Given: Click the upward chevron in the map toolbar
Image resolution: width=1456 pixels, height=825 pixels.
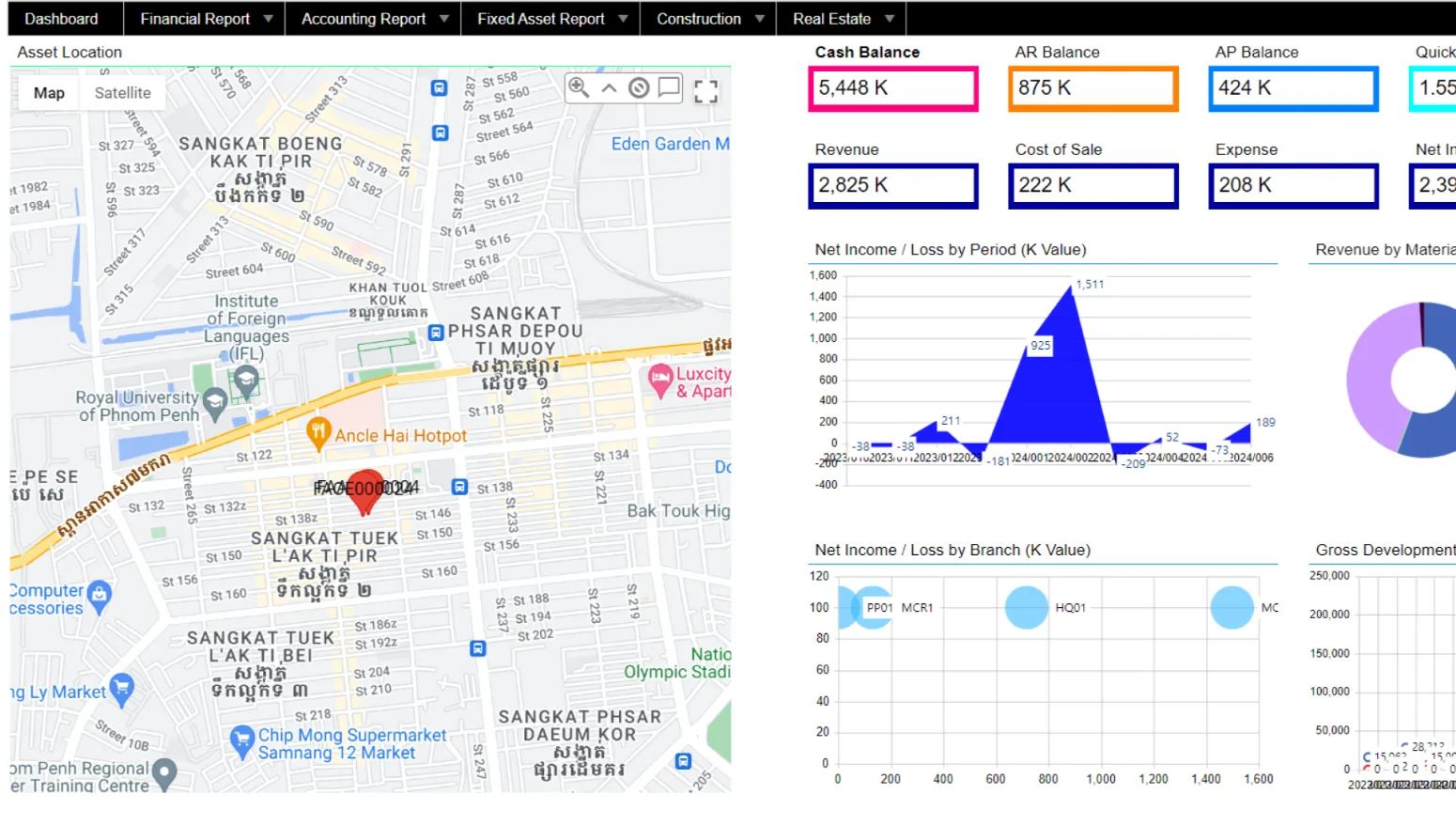Looking at the screenshot, I should pos(609,88).
